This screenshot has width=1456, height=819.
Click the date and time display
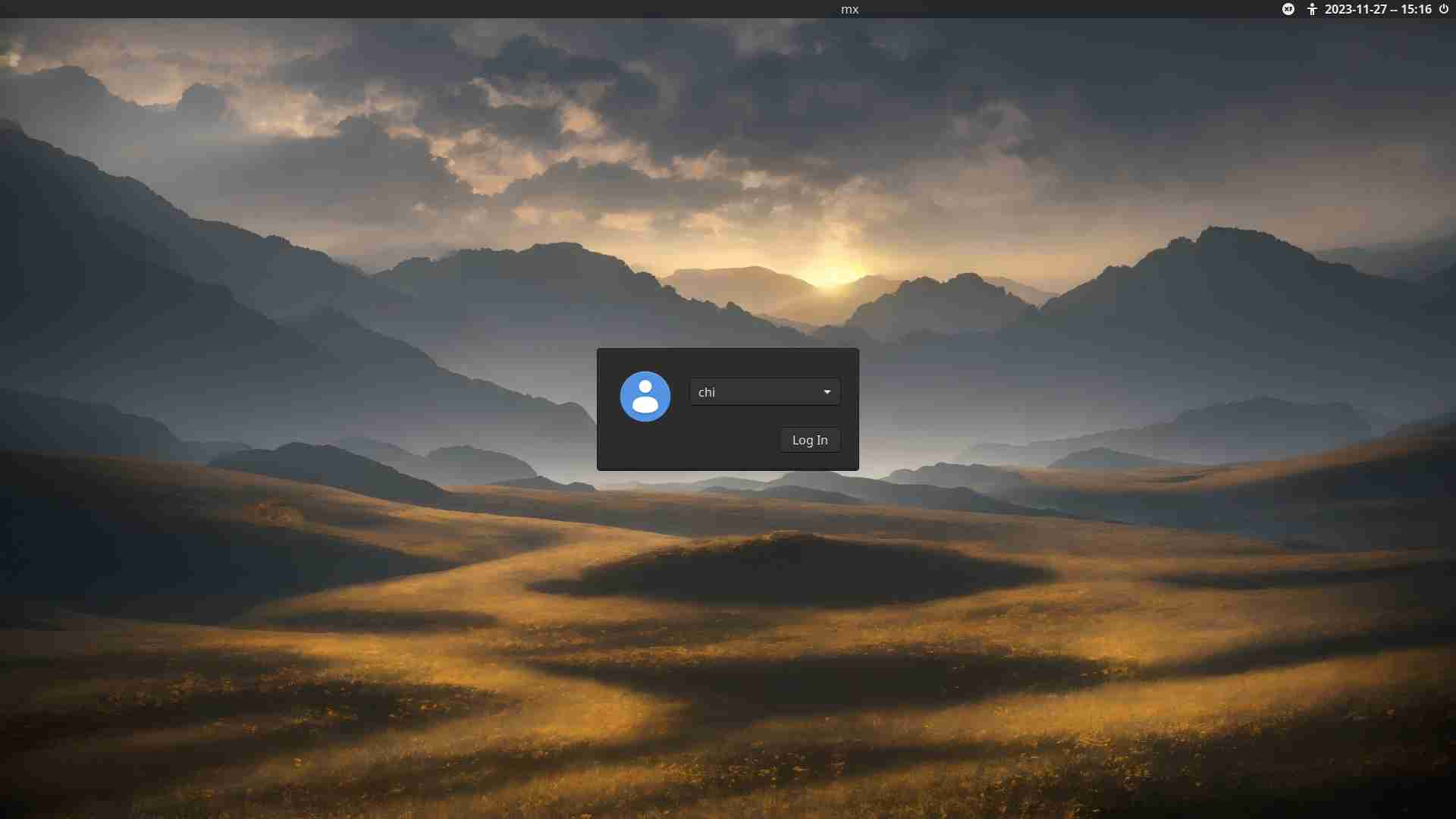(1378, 9)
